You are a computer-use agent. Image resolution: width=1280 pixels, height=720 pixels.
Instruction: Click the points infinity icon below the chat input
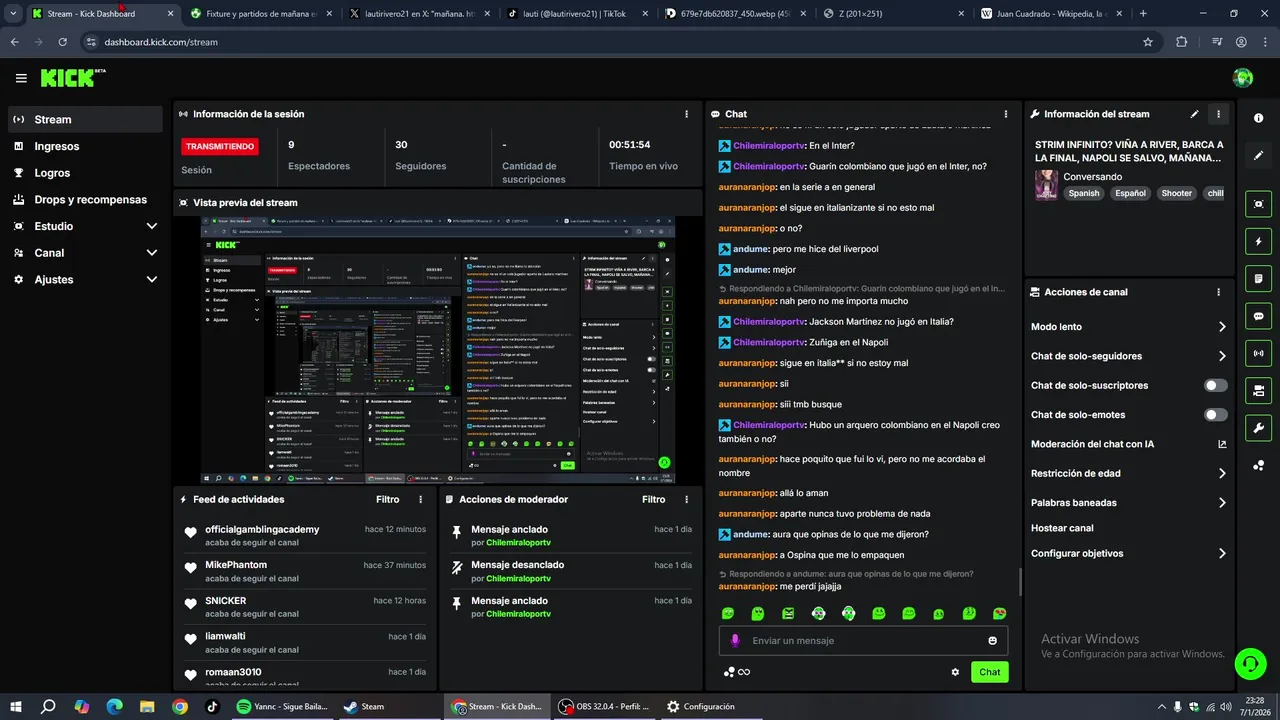(736, 672)
